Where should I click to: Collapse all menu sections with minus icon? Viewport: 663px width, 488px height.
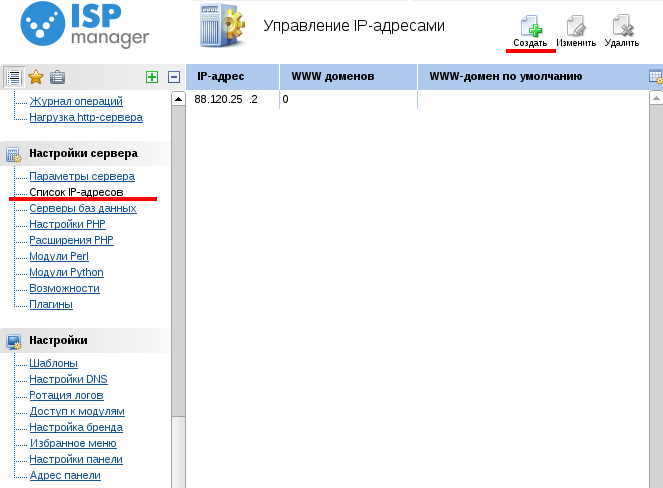(174, 77)
